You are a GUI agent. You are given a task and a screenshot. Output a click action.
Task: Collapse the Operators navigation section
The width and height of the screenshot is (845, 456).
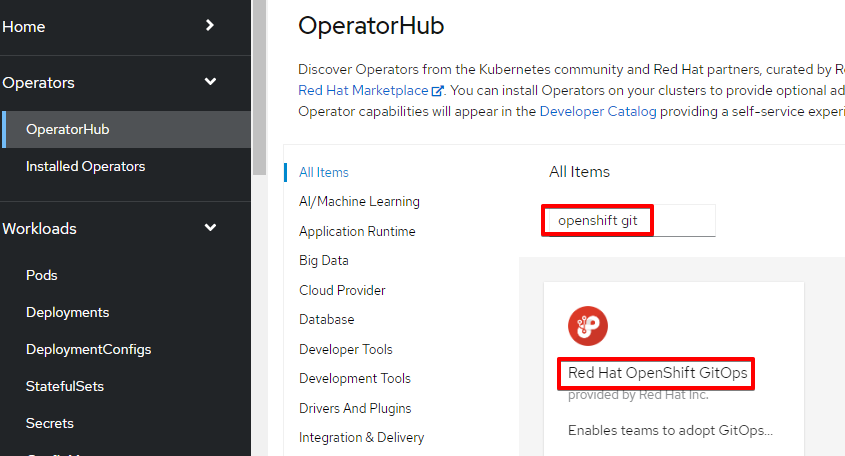coord(125,82)
